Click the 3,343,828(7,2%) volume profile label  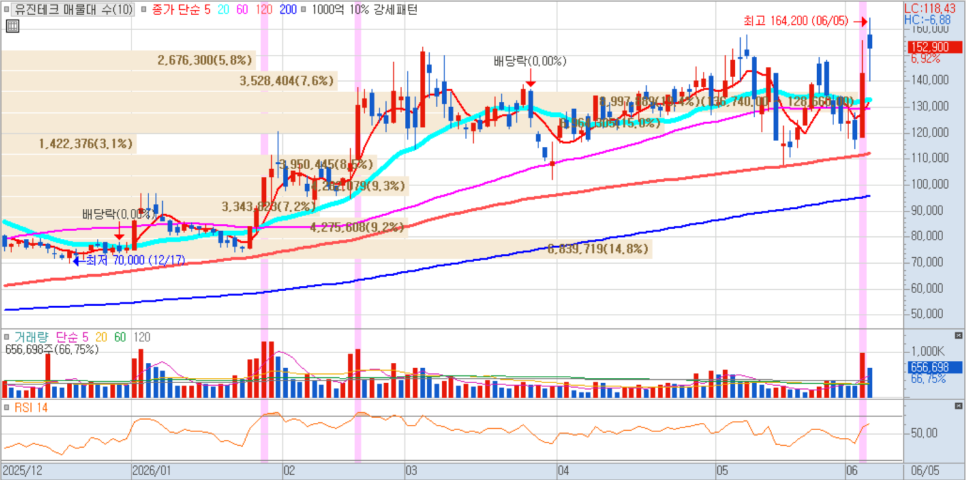pyautogui.click(x=269, y=206)
